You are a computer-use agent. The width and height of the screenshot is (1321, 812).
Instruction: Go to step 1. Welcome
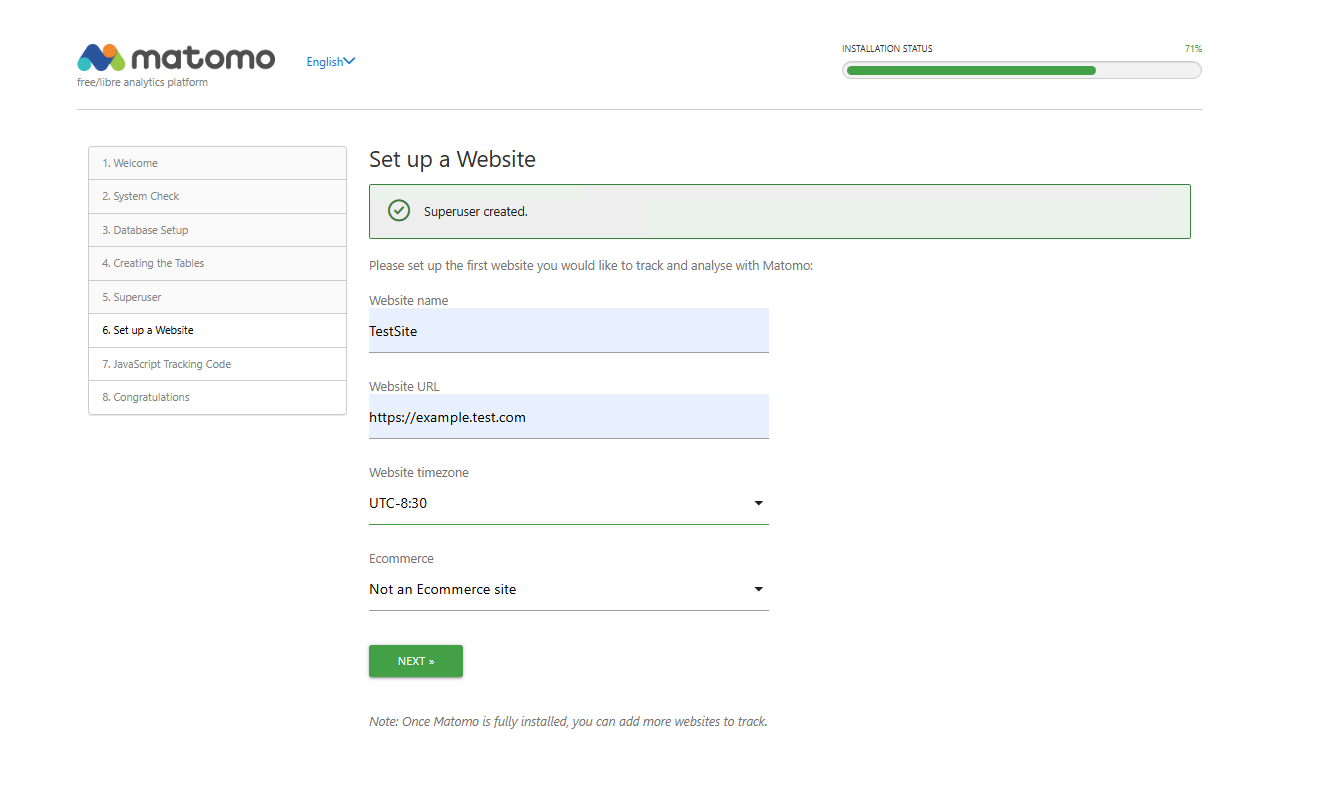(x=217, y=163)
